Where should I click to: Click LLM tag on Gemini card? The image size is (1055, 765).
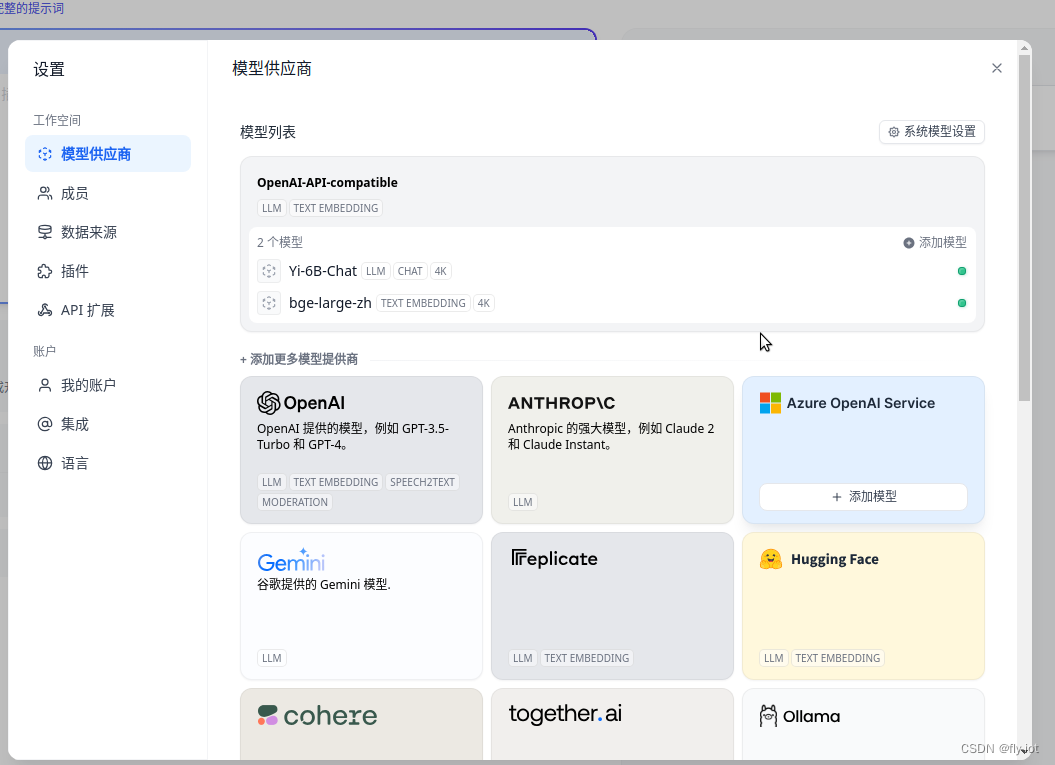(x=271, y=658)
